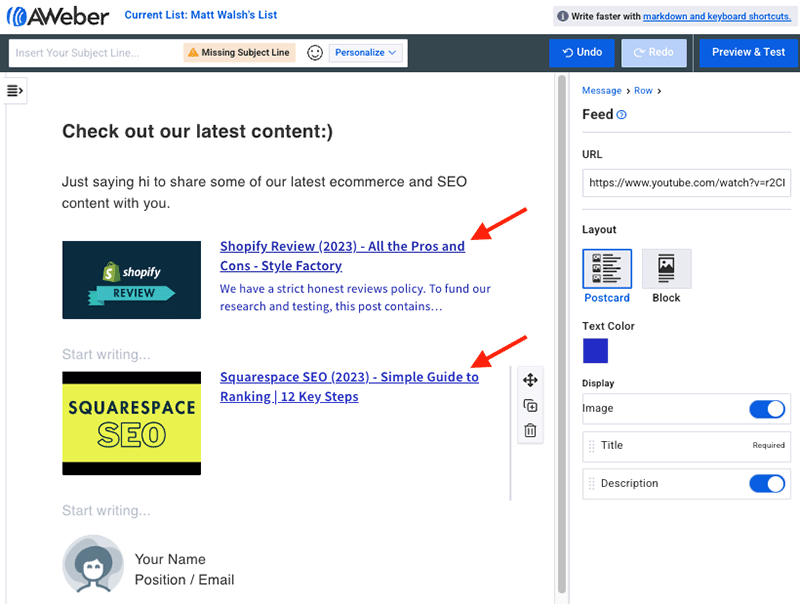Screen dimensions: 800x604
Task: Click the AWeber logo
Action: (x=58, y=16)
